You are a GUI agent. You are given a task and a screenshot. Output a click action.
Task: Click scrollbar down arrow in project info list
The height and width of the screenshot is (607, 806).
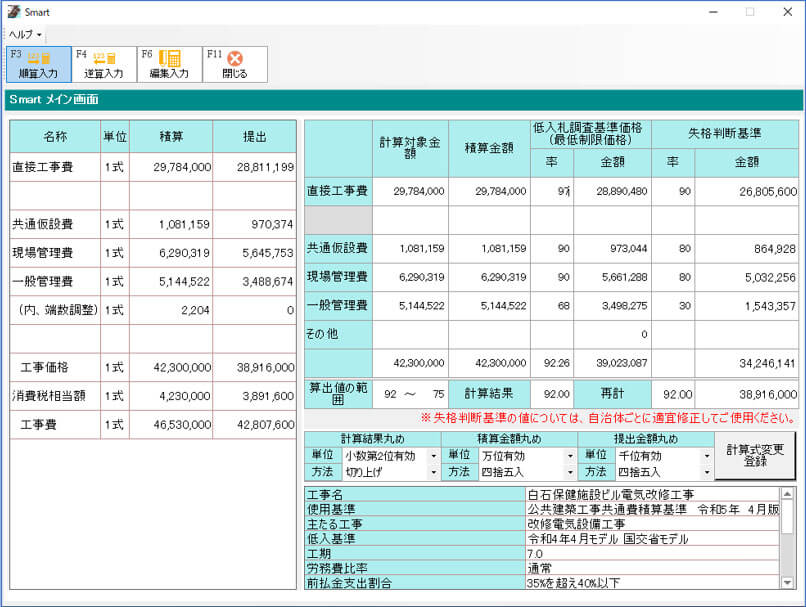pyautogui.click(x=787, y=582)
